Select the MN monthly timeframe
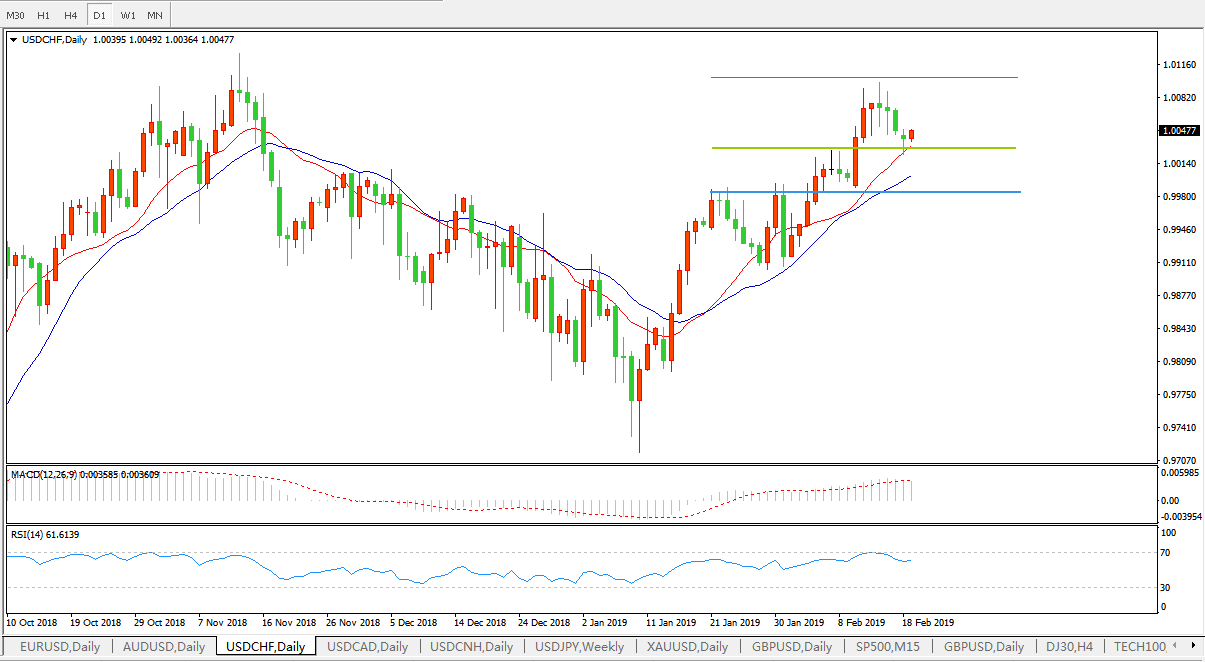This screenshot has width=1205, height=662. (x=155, y=15)
